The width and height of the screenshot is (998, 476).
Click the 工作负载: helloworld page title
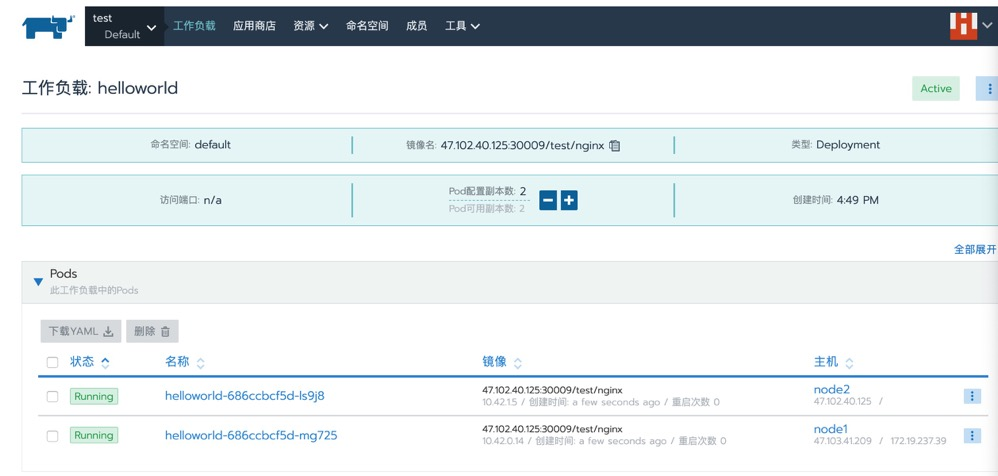point(100,88)
